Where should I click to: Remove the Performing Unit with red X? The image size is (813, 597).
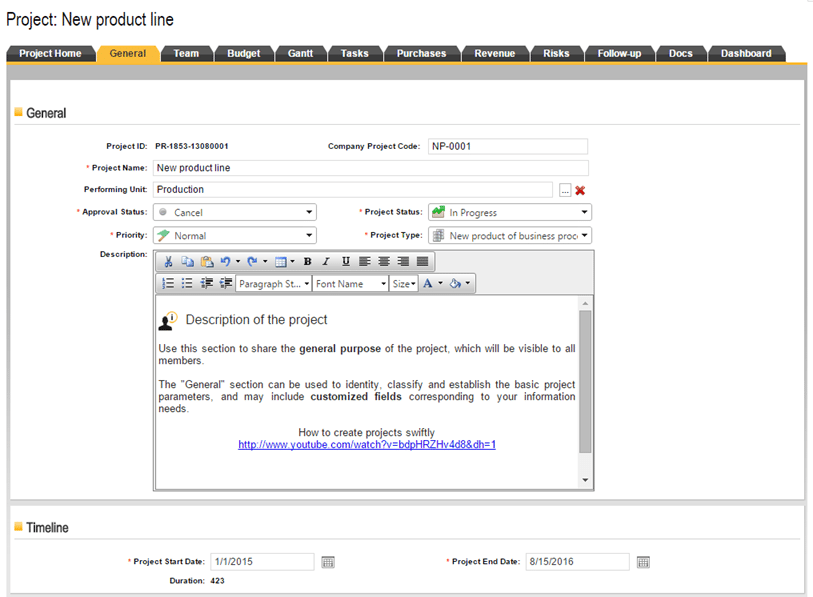(x=580, y=190)
